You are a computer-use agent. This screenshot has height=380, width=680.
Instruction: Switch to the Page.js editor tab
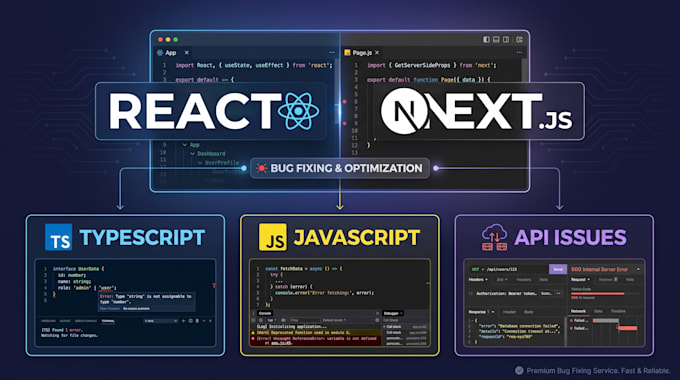(362, 52)
